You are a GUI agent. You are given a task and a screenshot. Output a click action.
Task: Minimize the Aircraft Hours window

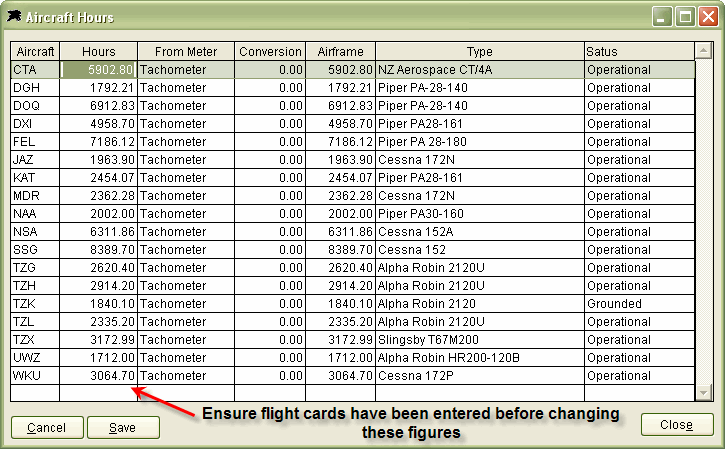tap(663, 17)
